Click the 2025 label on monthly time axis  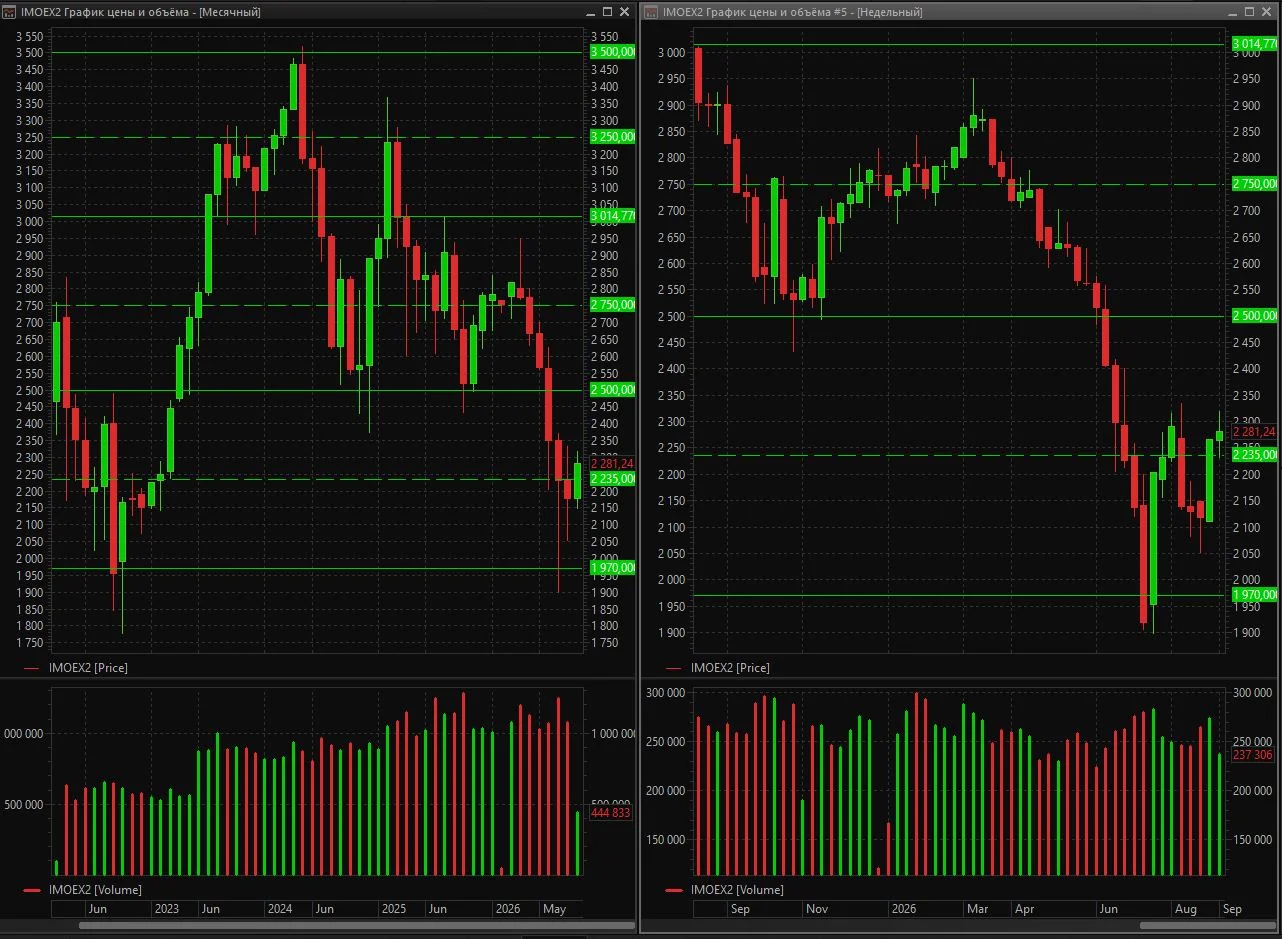click(x=394, y=909)
